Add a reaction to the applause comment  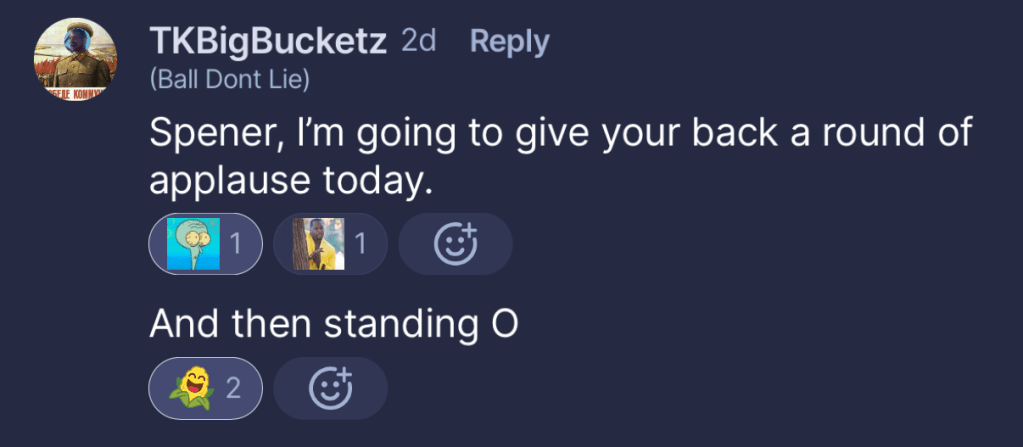455,244
